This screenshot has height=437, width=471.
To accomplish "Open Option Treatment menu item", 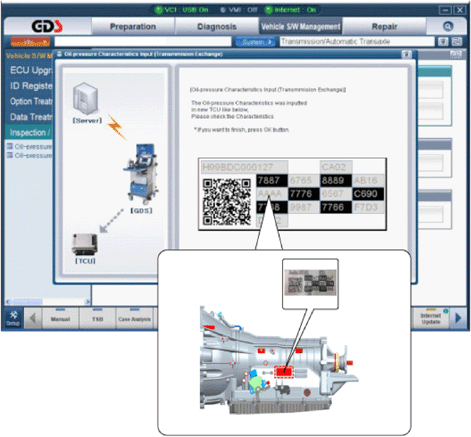I will [x=31, y=101].
